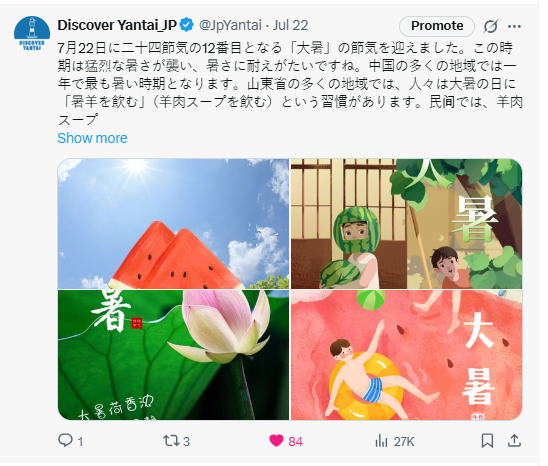Click the Discover Yantai_JP account name

tap(117, 25)
